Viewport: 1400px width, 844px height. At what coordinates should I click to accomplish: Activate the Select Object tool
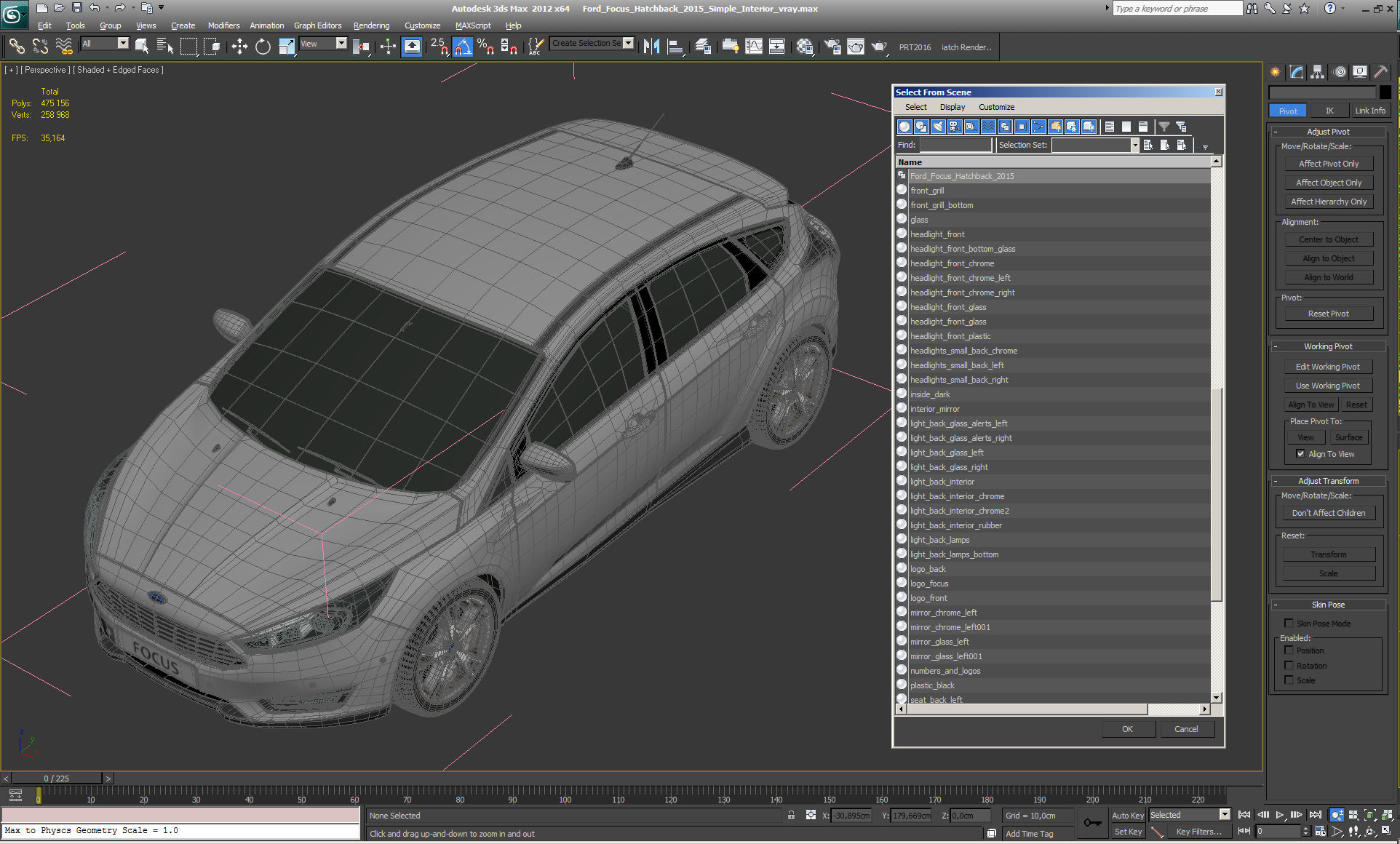coord(142,47)
